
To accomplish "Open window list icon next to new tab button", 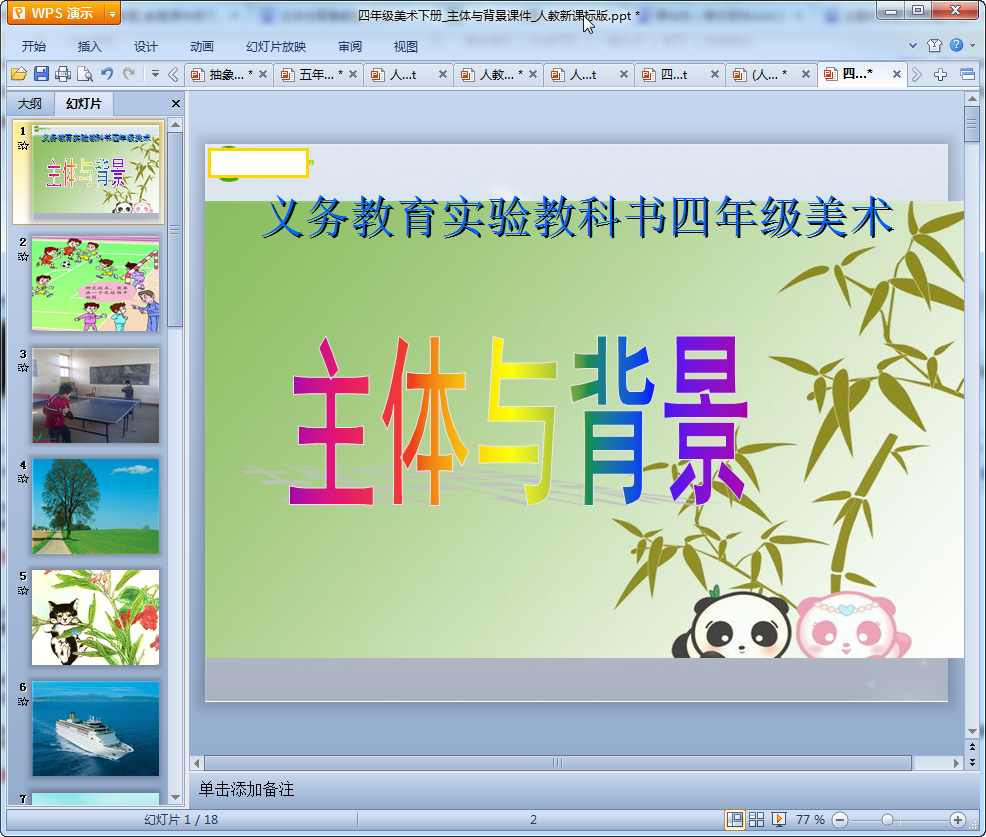I will [x=967, y=75].
